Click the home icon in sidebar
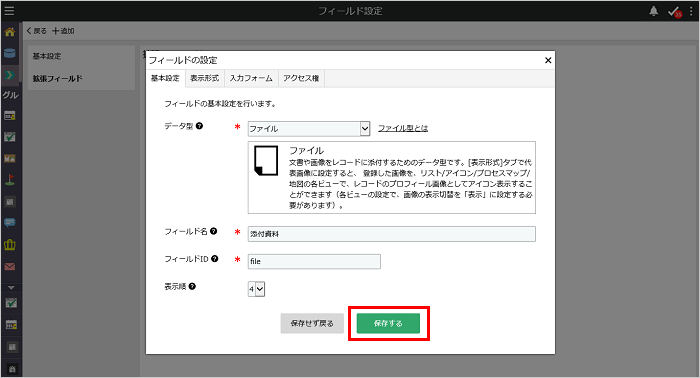 [9, 32]
